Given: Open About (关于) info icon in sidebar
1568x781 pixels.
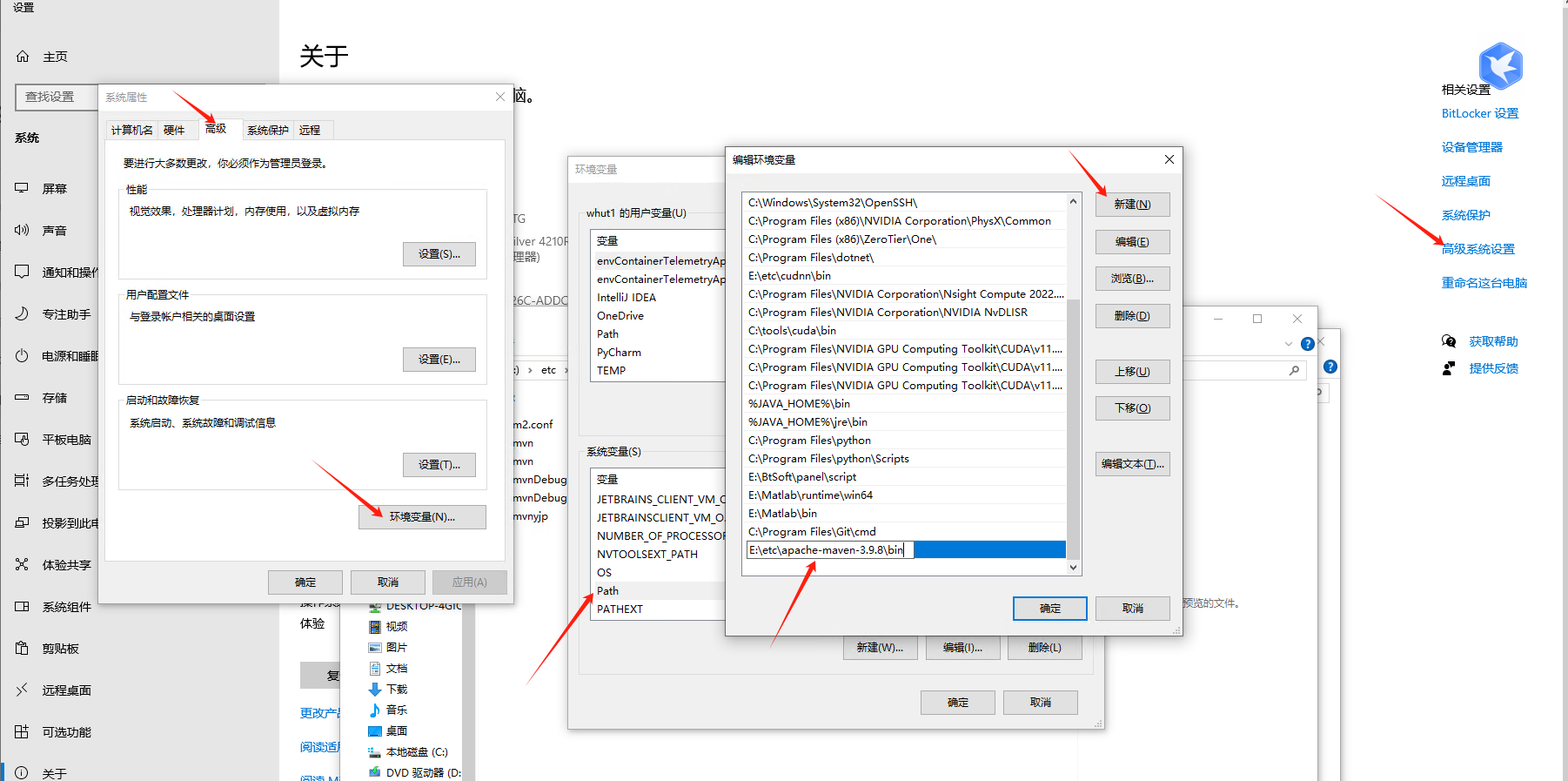Looking at the screenshot, I should coord(23,773).
